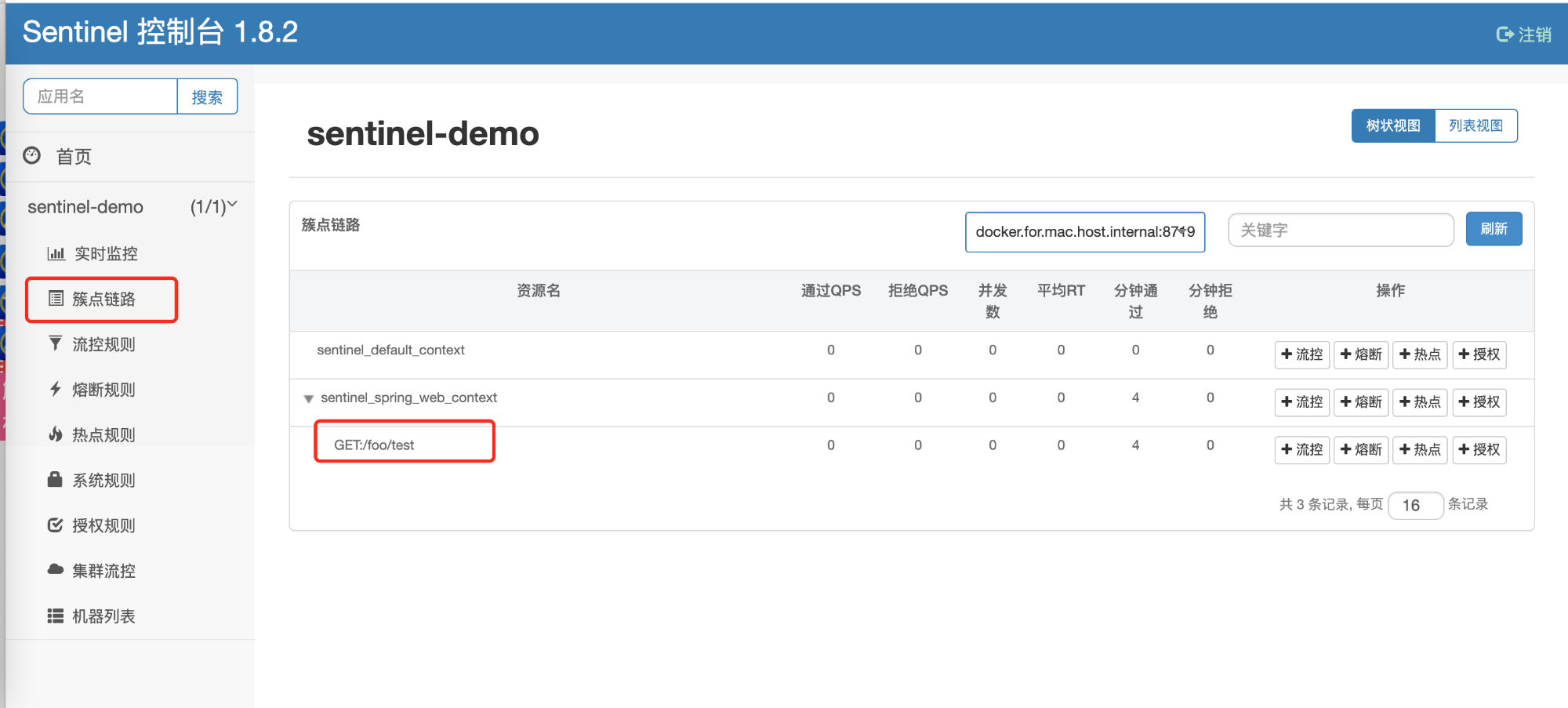Add 授权 rule for sentinel_default_context

[1479, 354]
